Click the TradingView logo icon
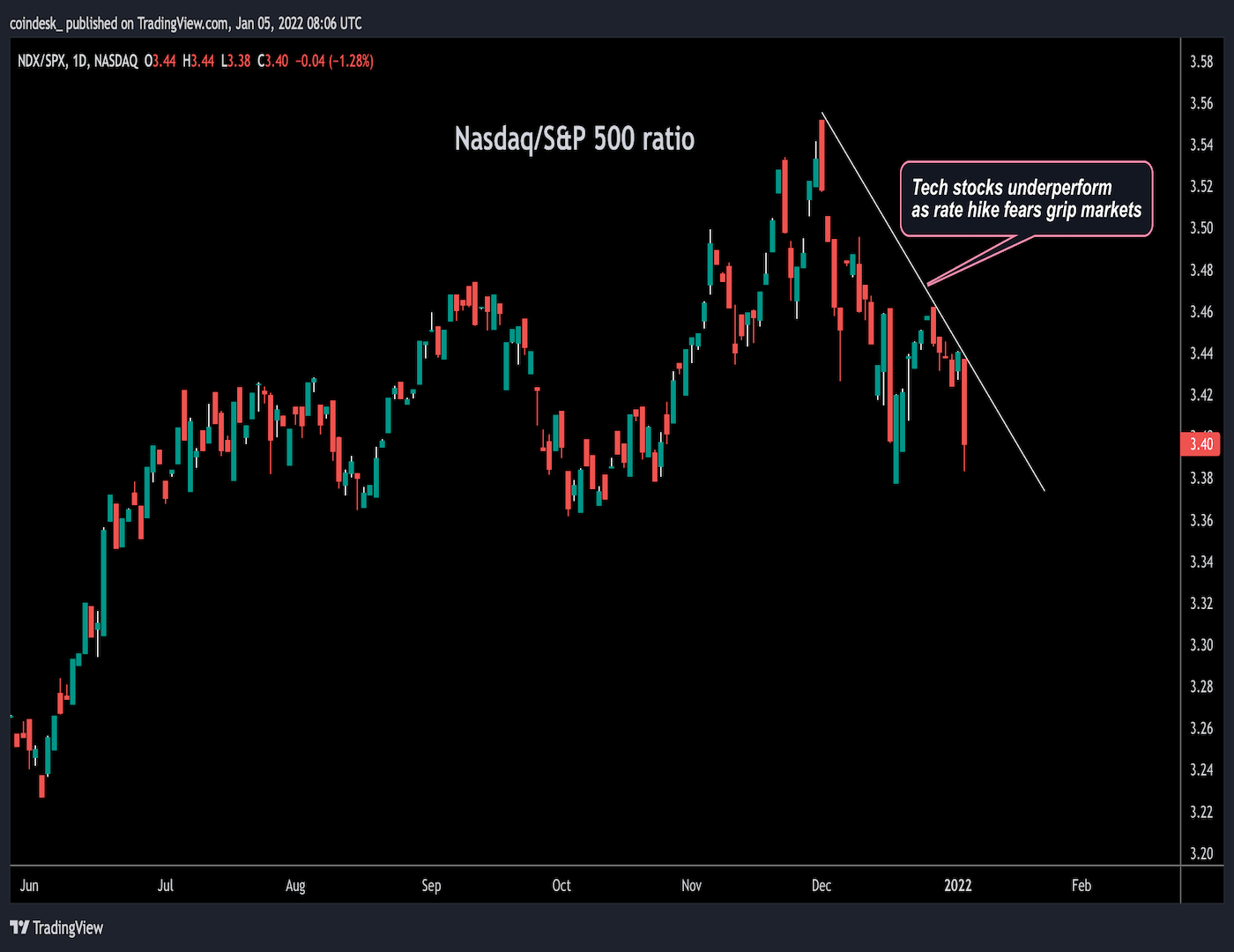 pyautogui.click(x=19, y=927)
